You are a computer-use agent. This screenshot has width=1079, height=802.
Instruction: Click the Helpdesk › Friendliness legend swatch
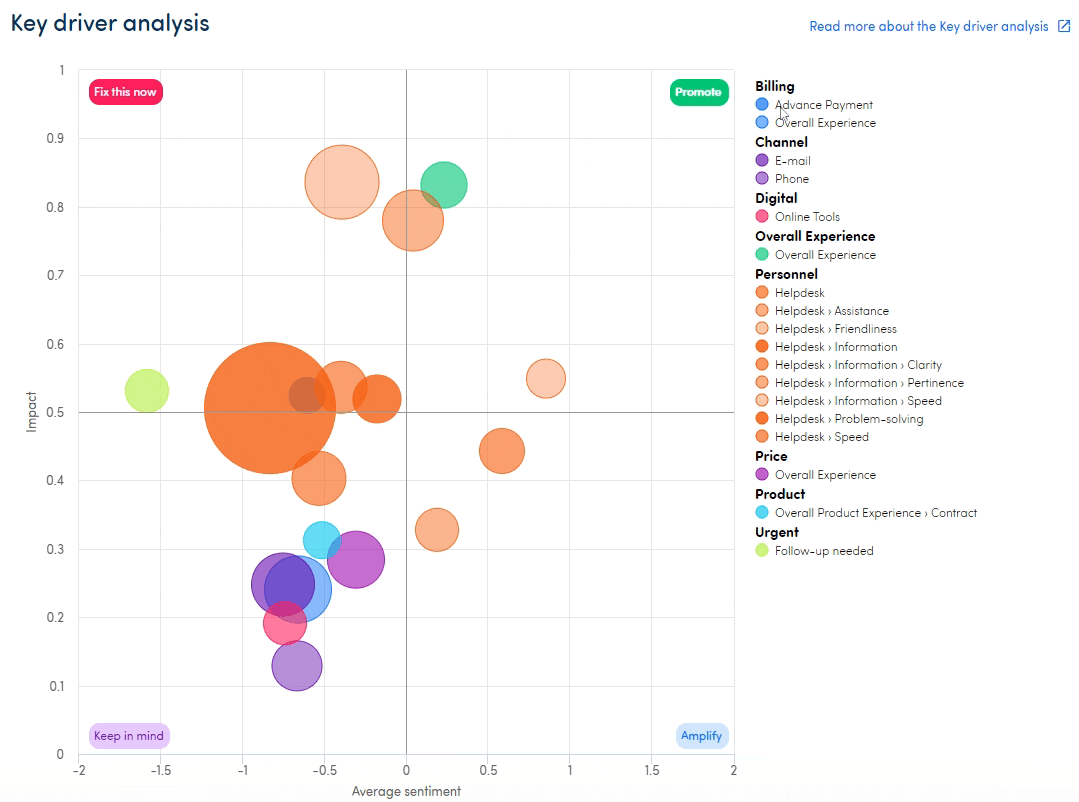(x=762, y=329)
